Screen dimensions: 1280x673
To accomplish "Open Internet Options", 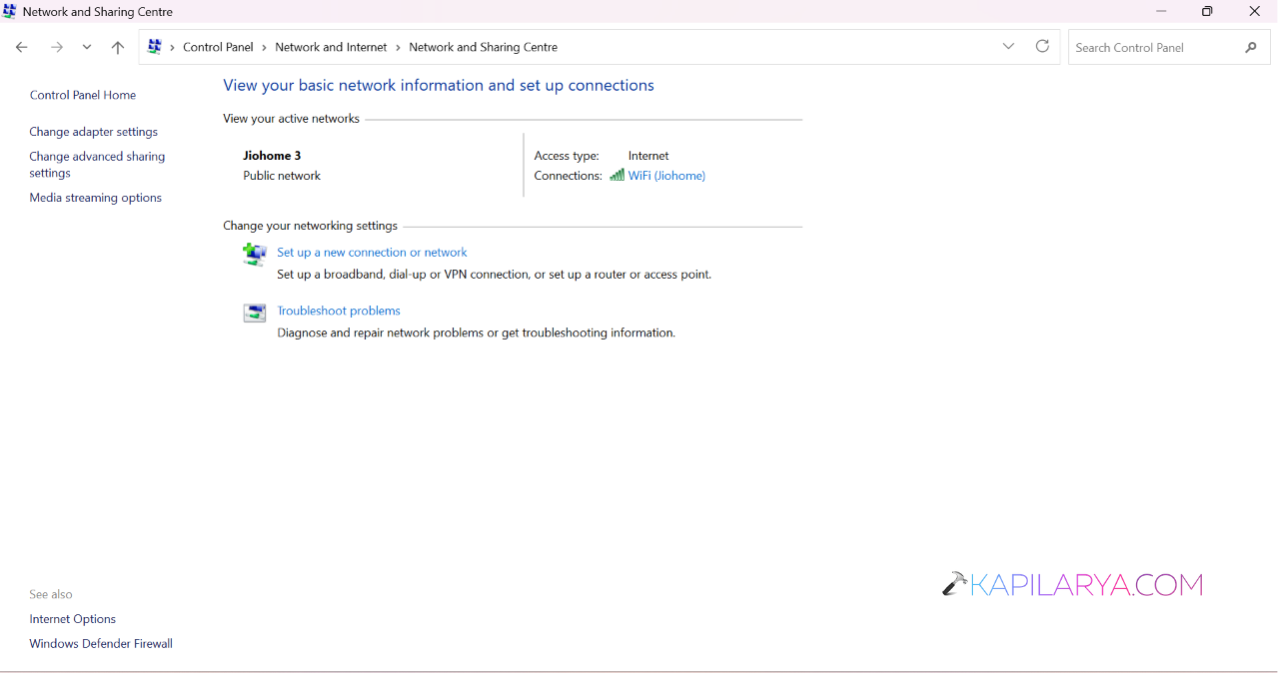I will pyautogui.click(x=73, y=619).
